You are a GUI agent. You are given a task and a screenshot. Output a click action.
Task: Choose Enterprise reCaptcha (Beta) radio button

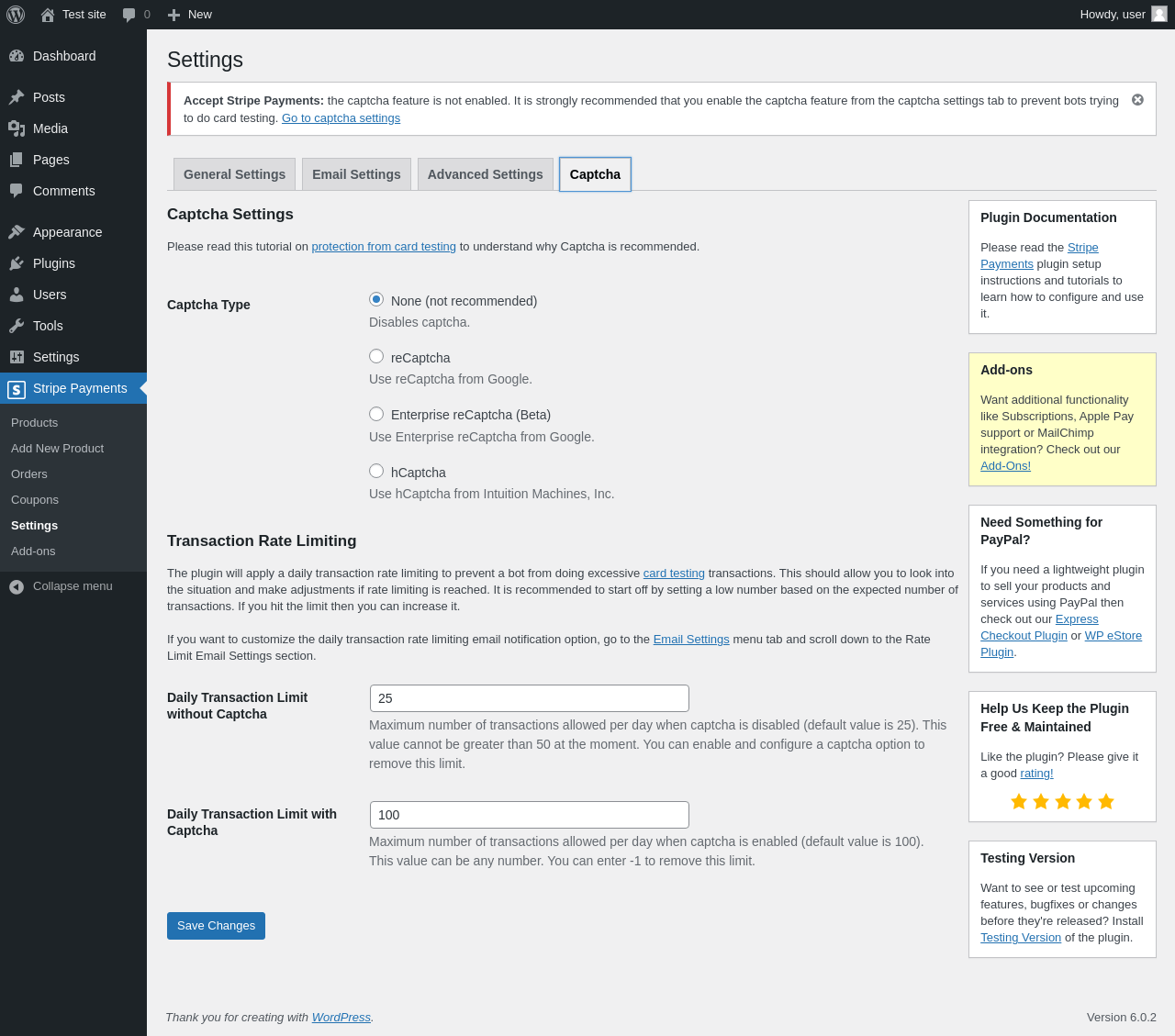point(376,414)
